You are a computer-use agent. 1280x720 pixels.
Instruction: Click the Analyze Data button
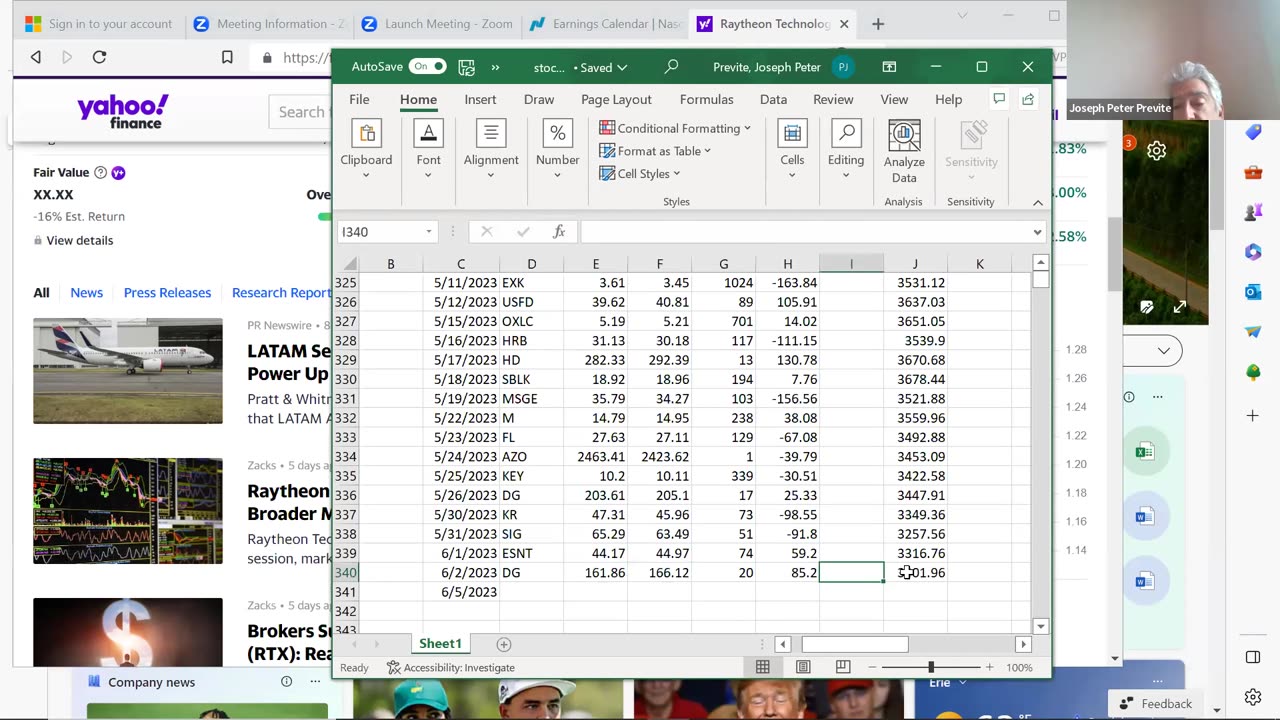tap(904, 152)
